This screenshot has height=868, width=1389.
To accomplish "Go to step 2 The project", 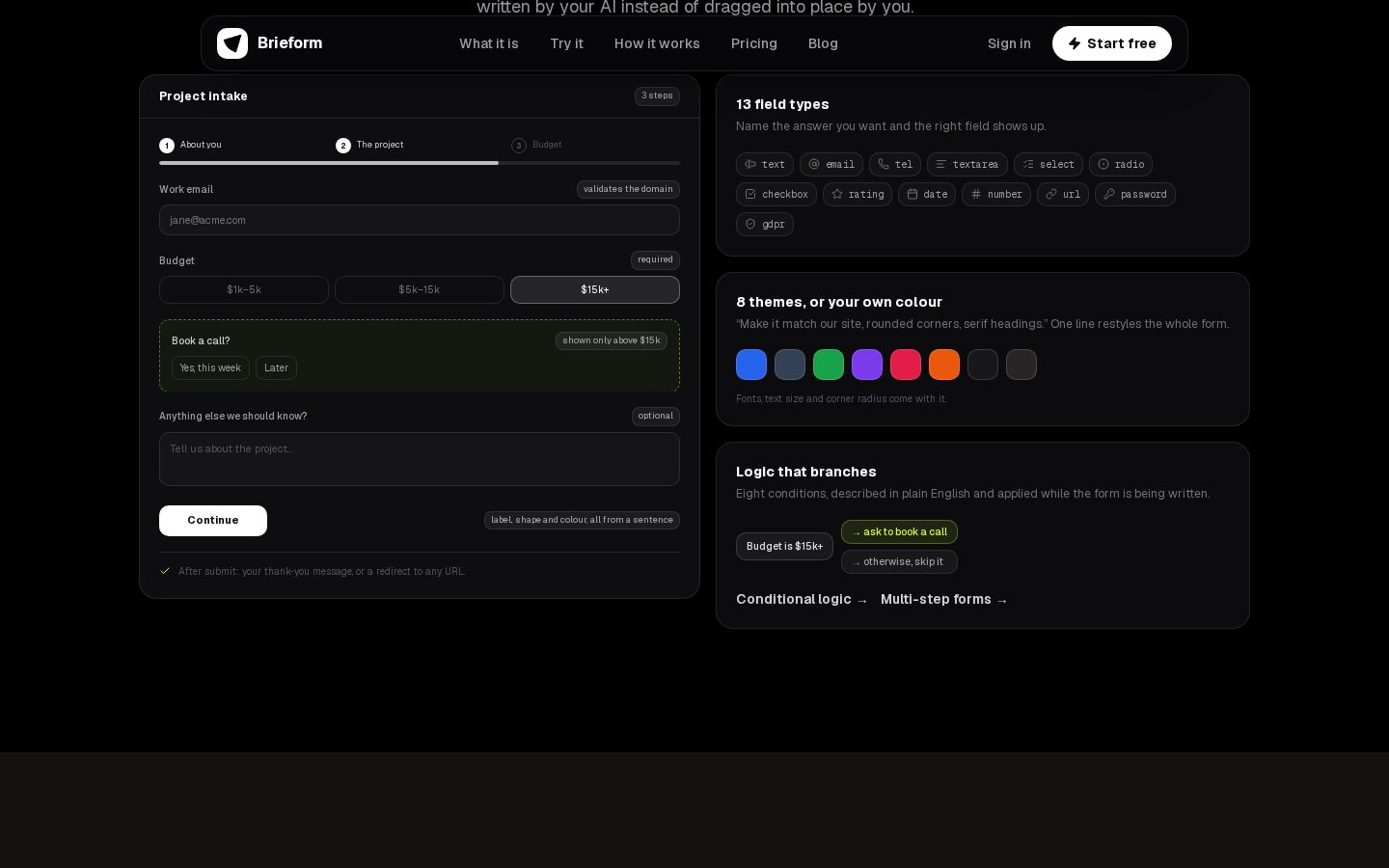I will coord(369,145).
